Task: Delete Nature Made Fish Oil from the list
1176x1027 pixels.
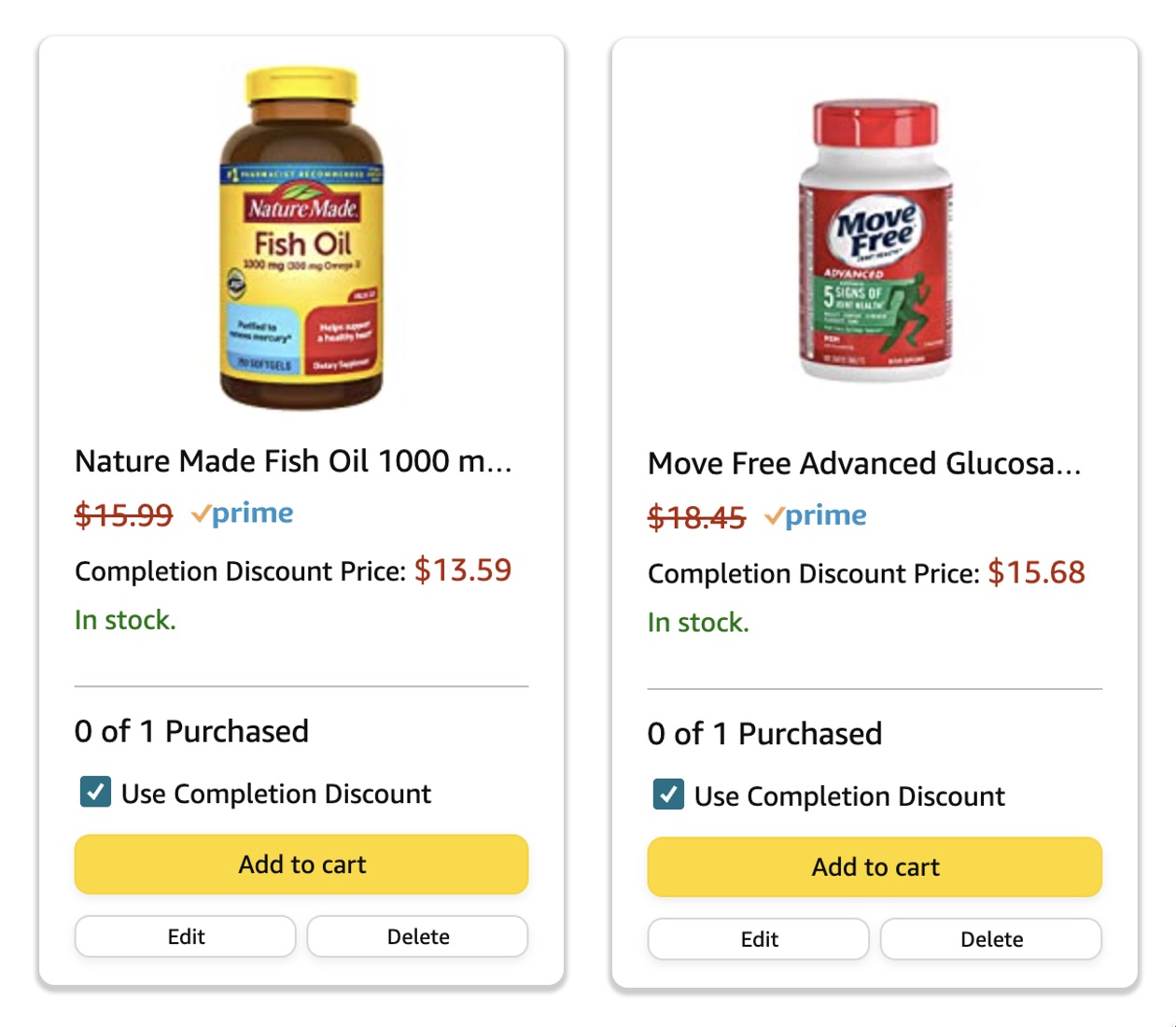Action: coord(417,936)
